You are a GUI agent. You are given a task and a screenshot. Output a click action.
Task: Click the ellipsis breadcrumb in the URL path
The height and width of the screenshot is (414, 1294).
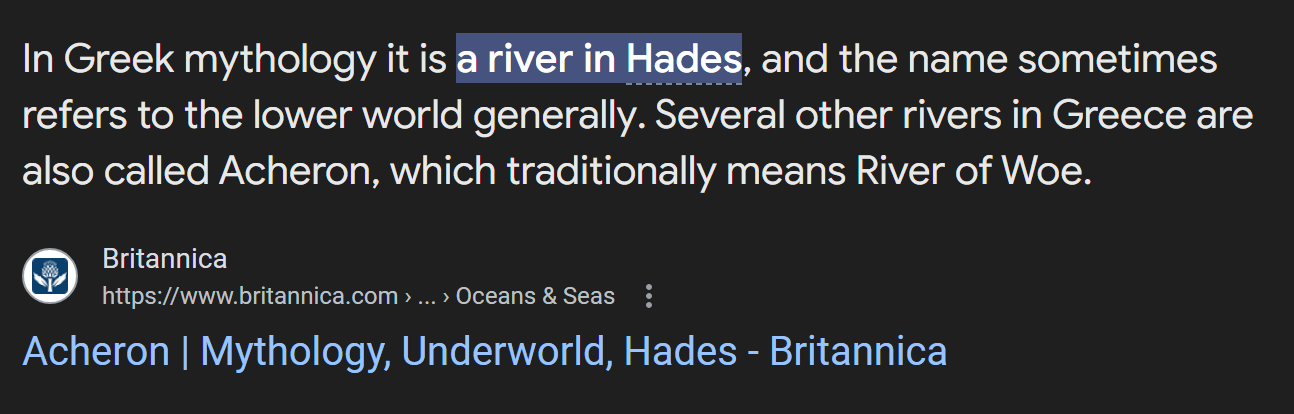pyautogui.click(x=427, y=296)
